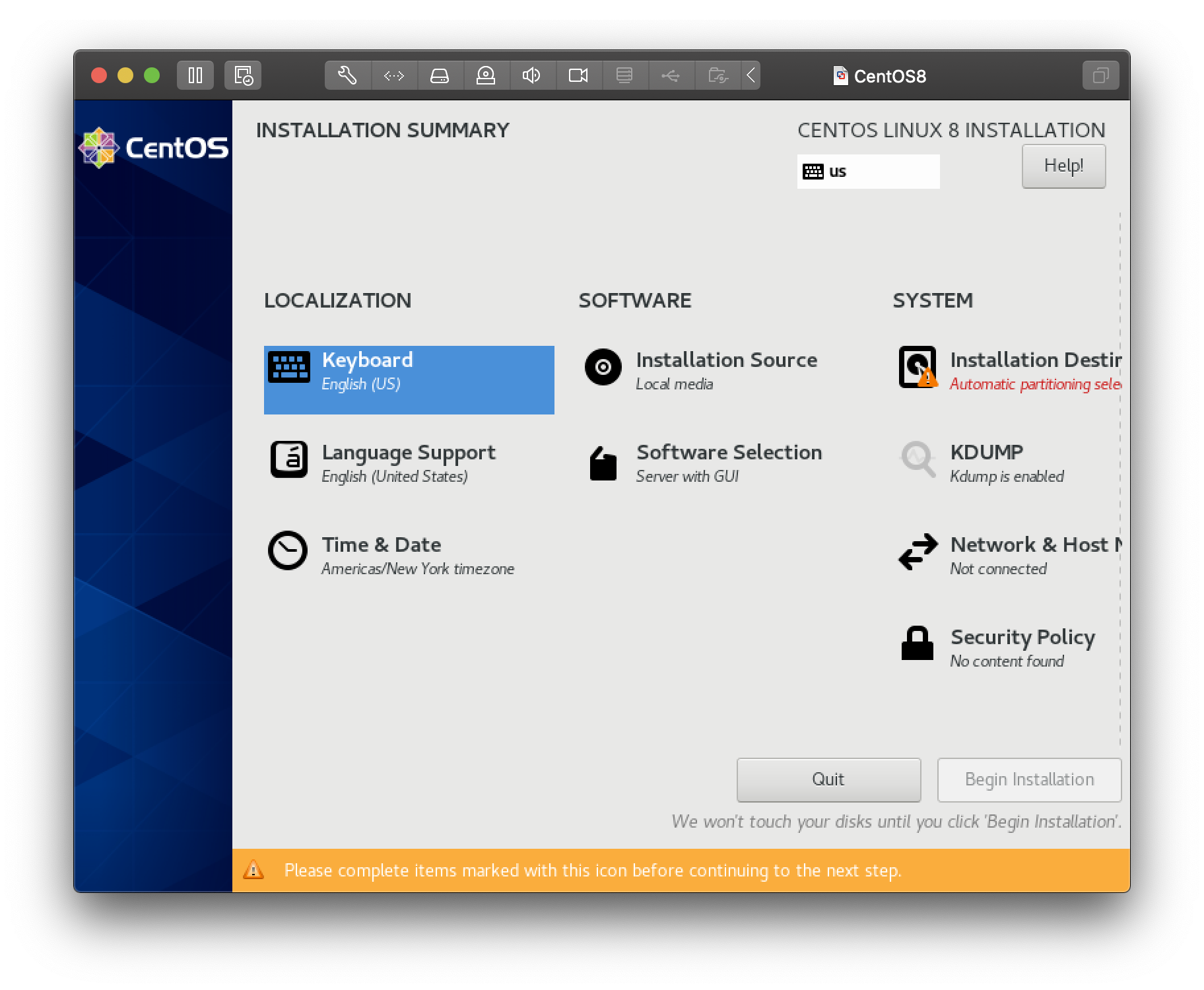Click the 'us' keyboard layout indicator
This screenshot has width=1204, height=990.
point(868,172)
